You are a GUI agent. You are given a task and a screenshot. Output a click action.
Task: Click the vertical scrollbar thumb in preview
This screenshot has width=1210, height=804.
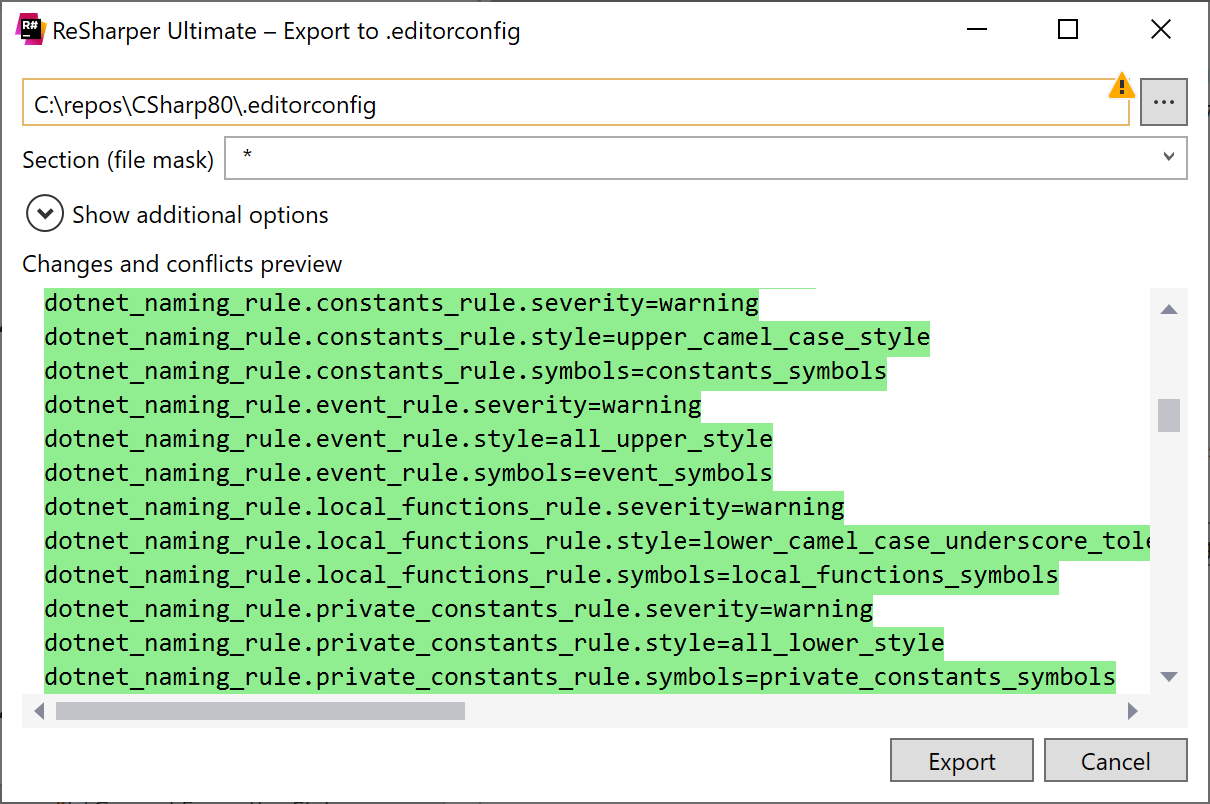1168,415
